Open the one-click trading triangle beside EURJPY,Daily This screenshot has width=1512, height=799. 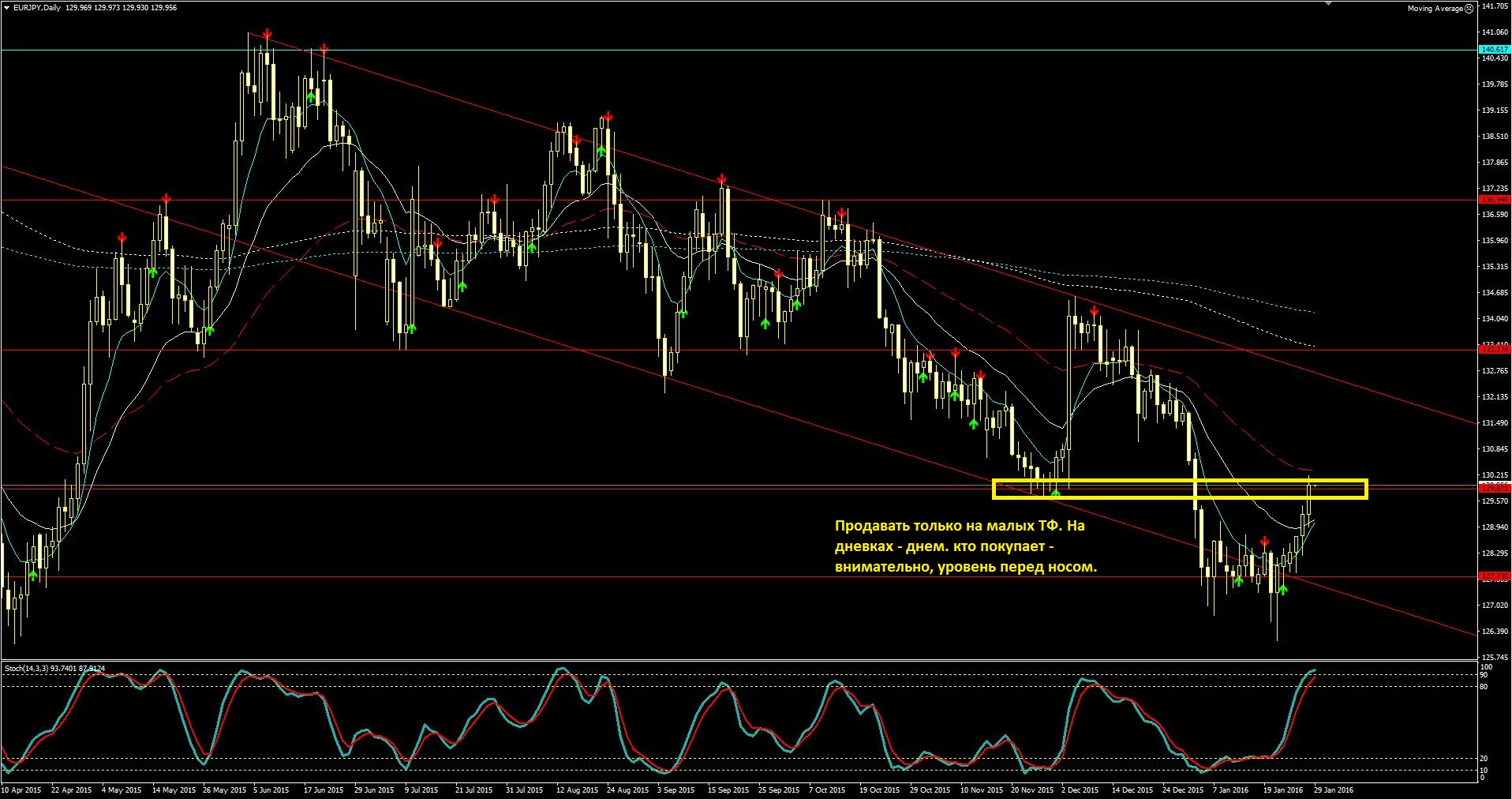6,7
